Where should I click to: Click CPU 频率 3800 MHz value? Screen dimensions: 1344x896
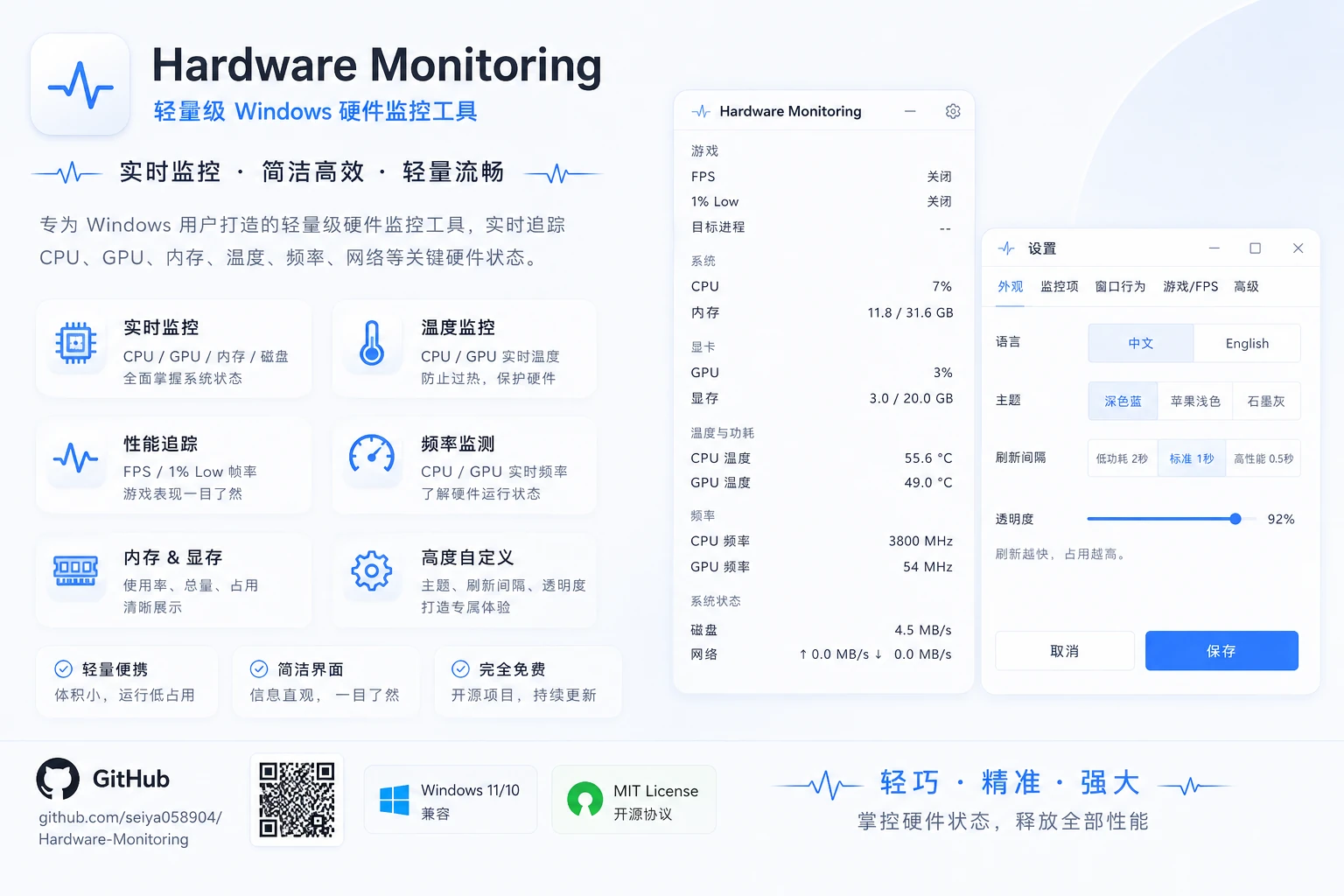click(920, 541)
